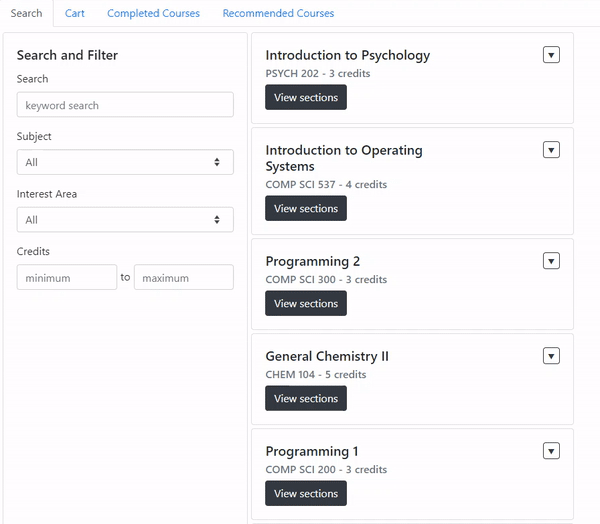
Task: Click the Search and Filter heading
Action: coord(67,55)
